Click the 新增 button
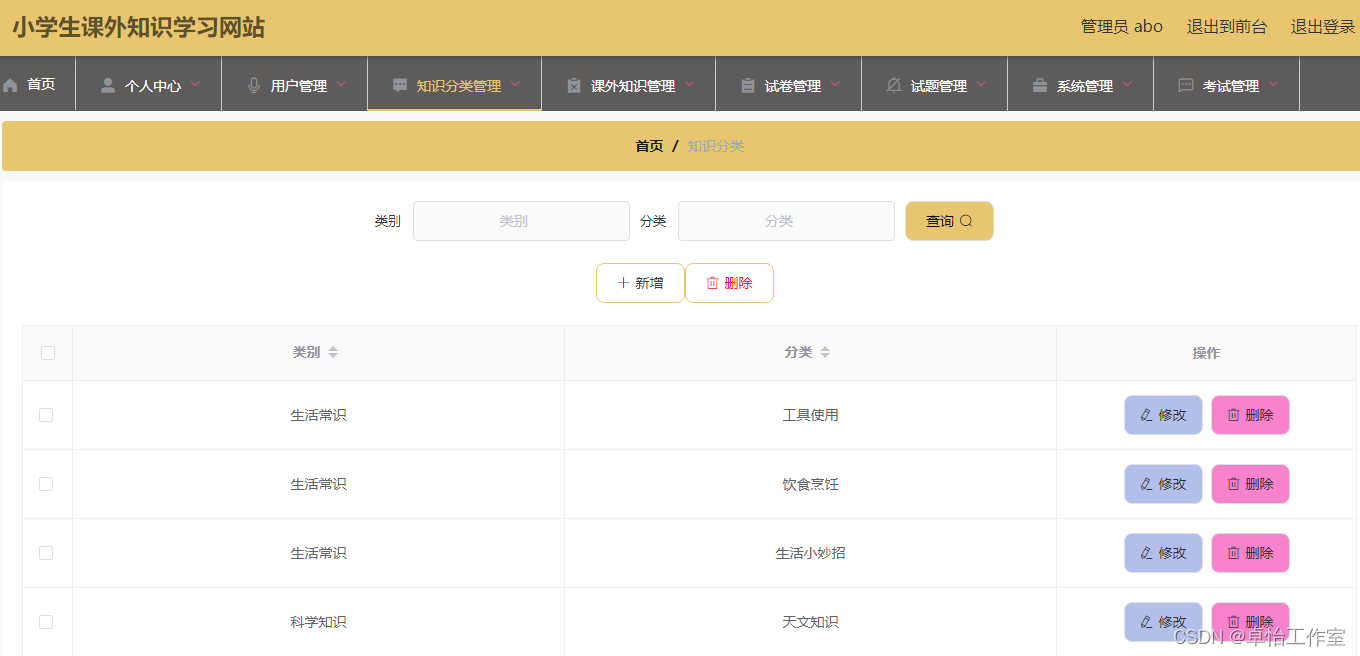The height and width of the screenshot is (656, 1360). [640, 283]
